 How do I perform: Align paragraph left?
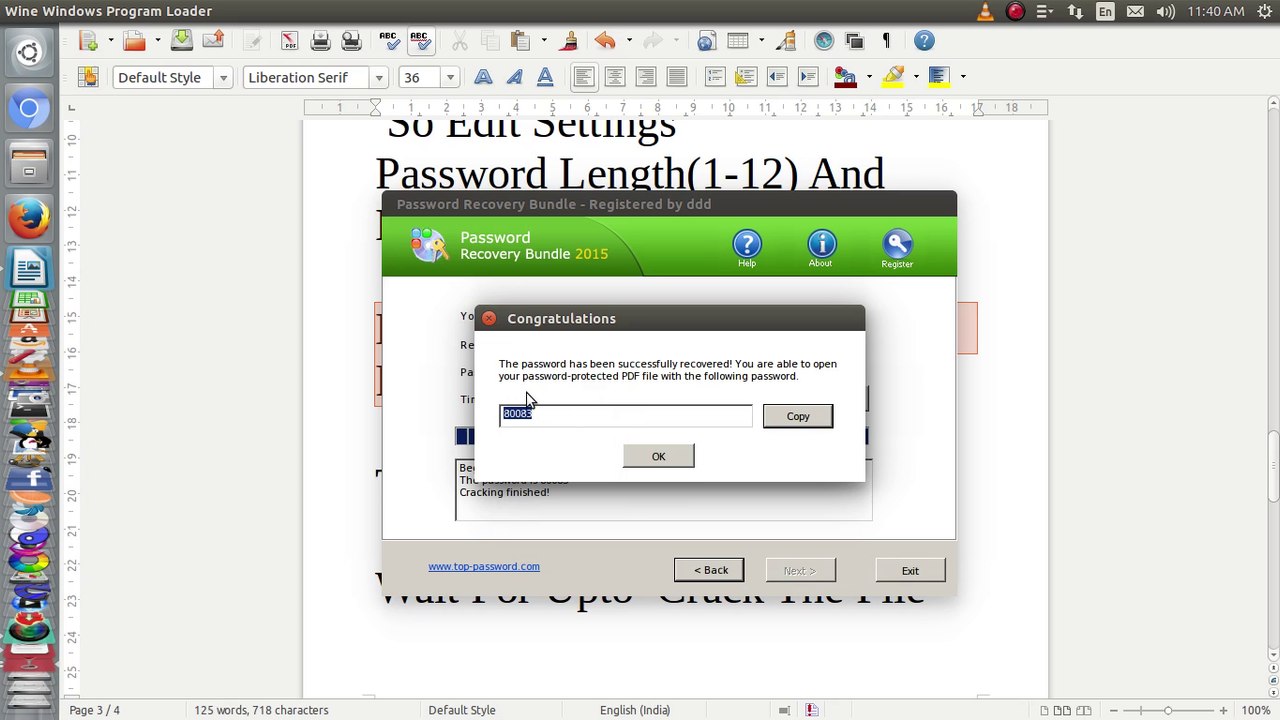click(584, 77)
